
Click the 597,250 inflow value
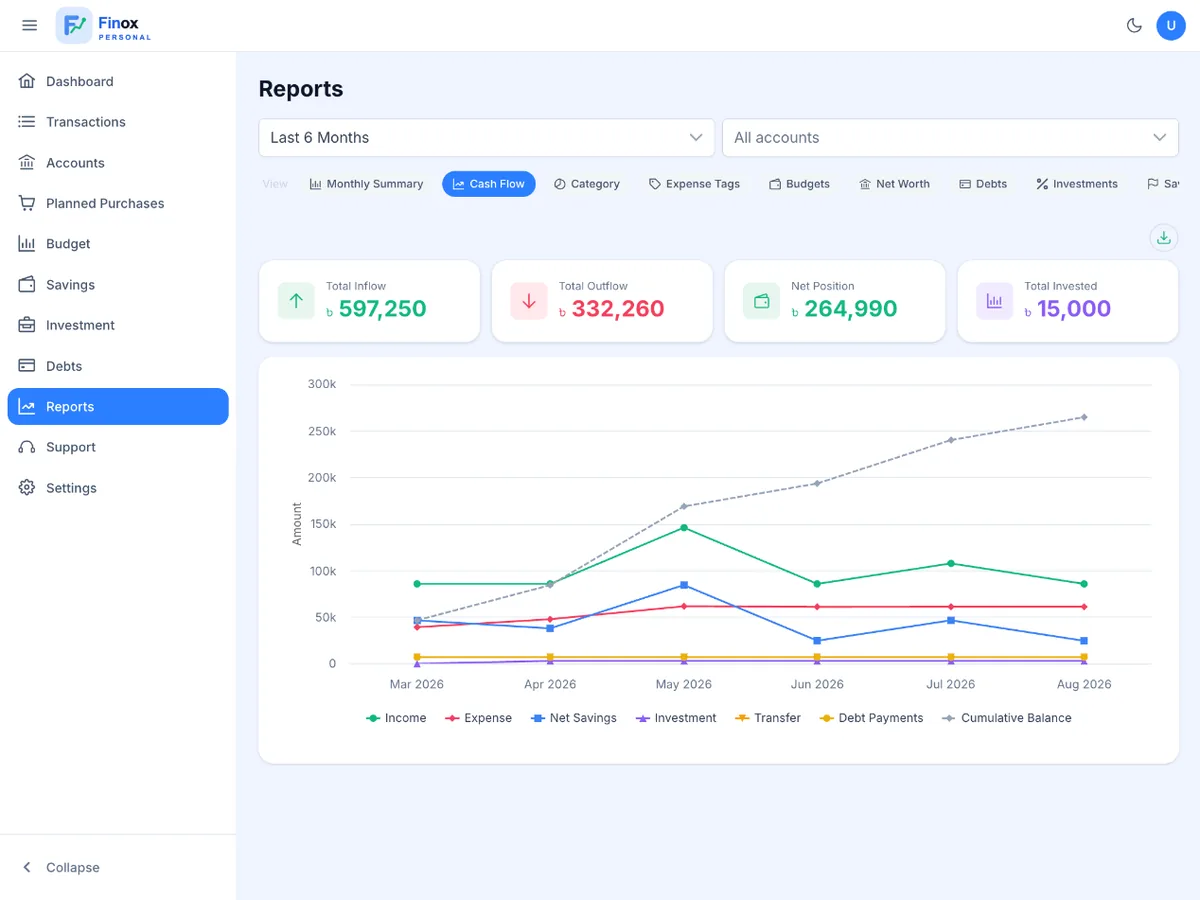point(383,309)
